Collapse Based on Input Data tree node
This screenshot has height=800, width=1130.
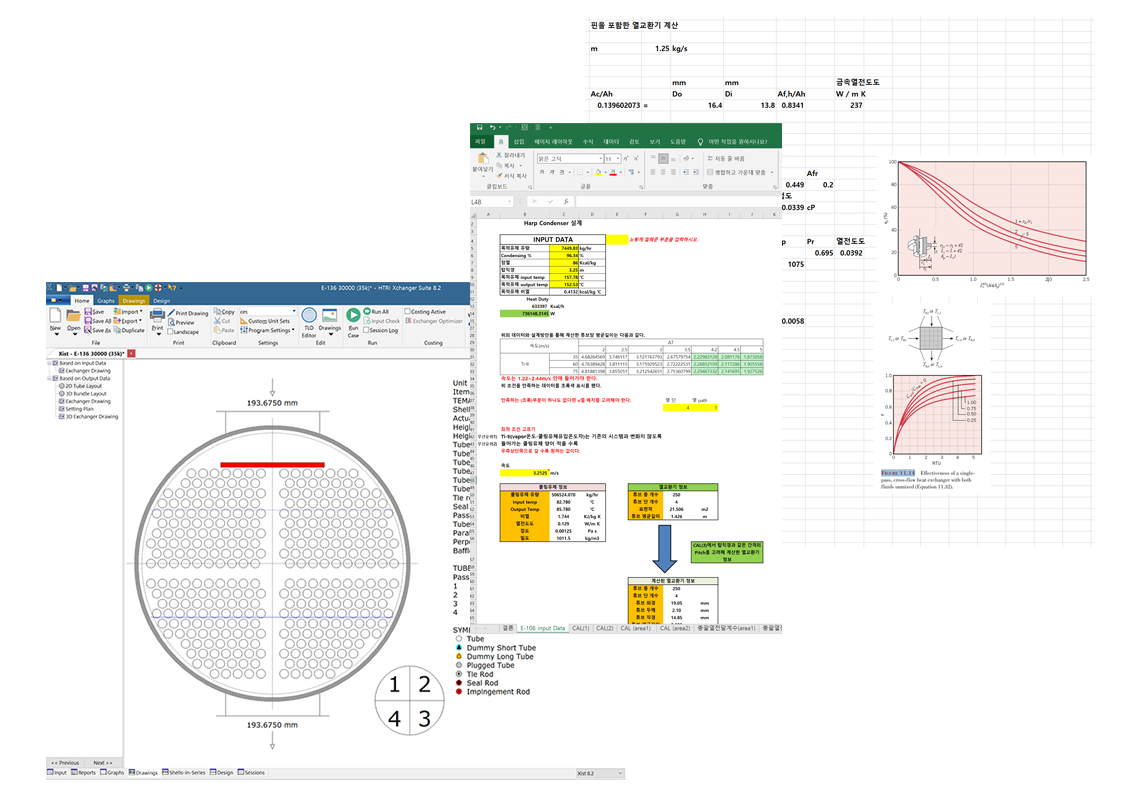[x=49, y=363]
